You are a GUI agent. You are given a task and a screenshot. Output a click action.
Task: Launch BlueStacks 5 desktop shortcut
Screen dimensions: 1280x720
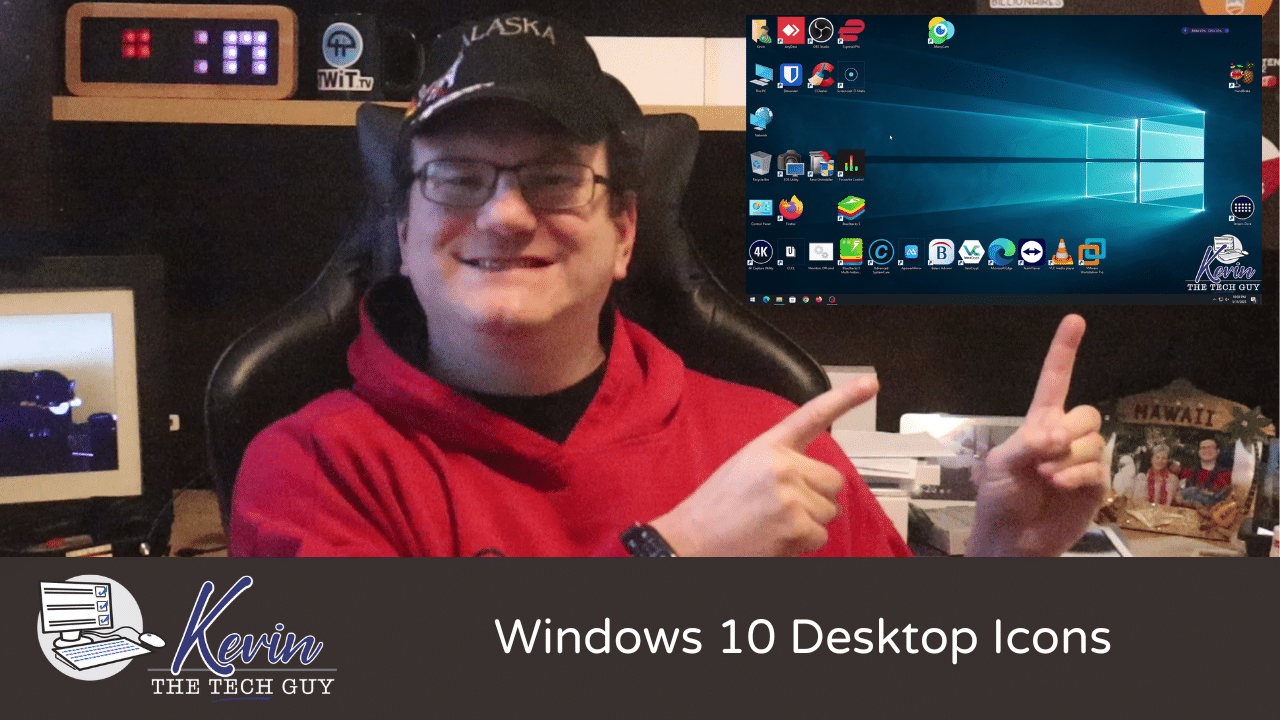(851, 210)
